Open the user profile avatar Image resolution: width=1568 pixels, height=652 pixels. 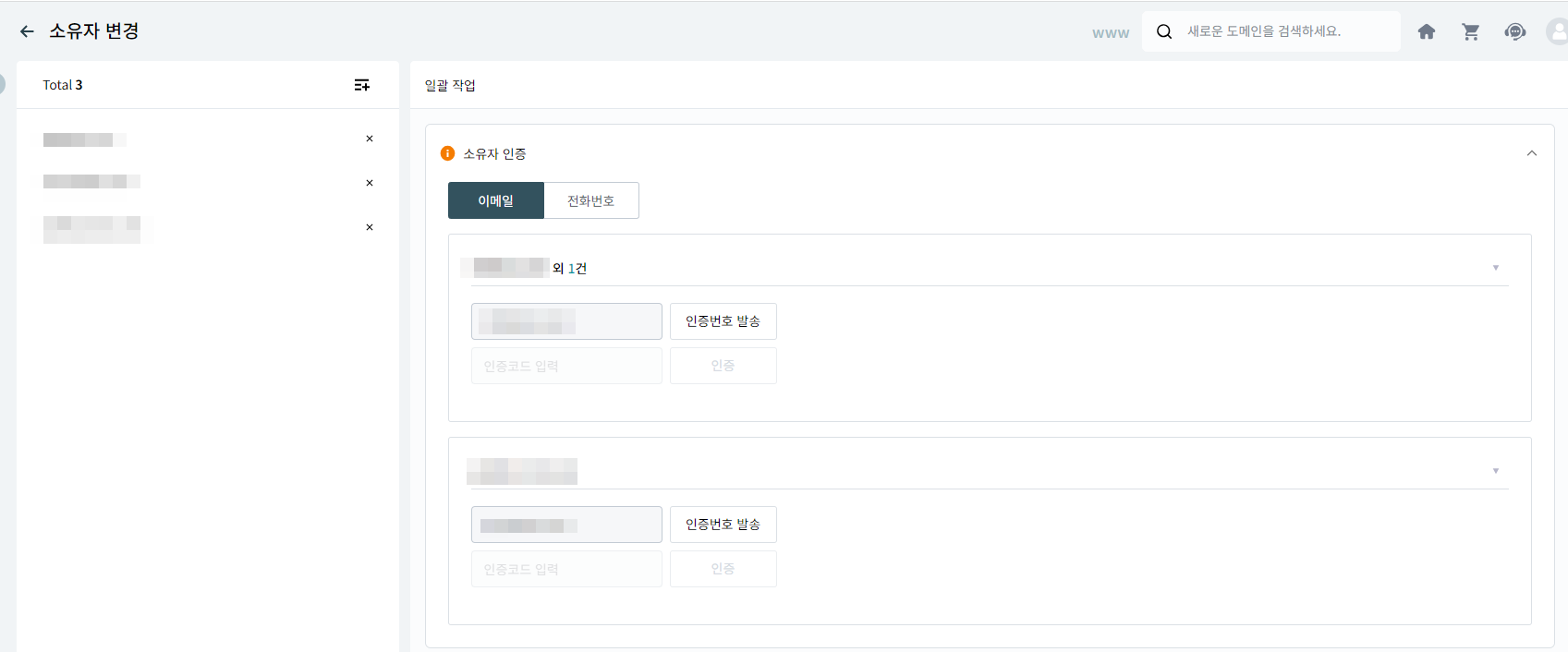[1557, 31]
